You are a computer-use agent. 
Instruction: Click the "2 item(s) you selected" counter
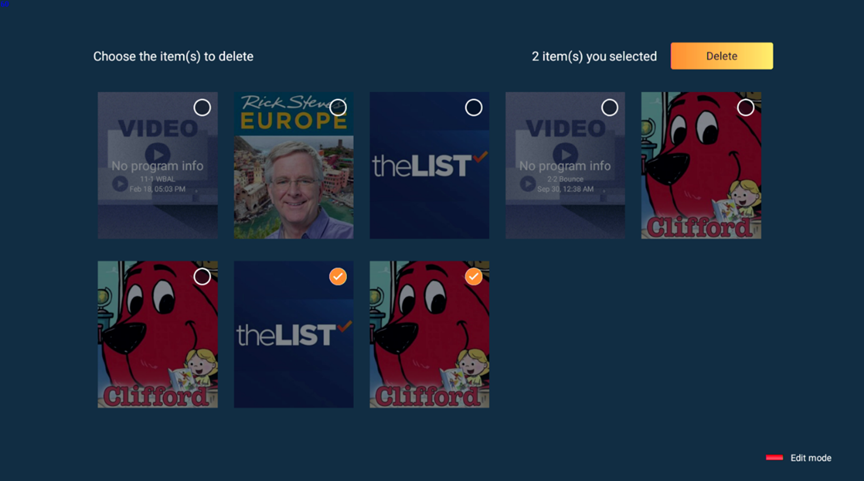pos(594,56)
